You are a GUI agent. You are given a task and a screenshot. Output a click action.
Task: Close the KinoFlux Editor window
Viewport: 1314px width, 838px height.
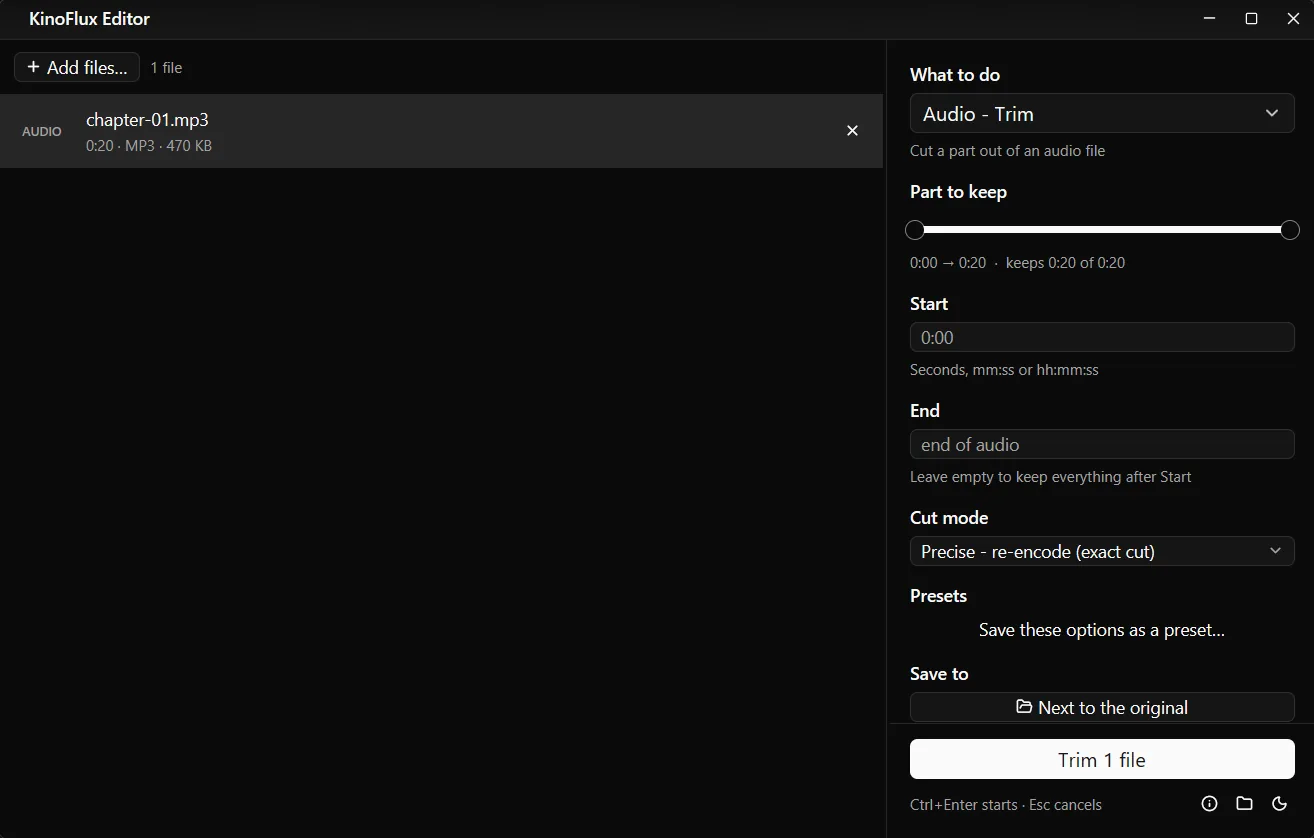tap(1293, 19)
